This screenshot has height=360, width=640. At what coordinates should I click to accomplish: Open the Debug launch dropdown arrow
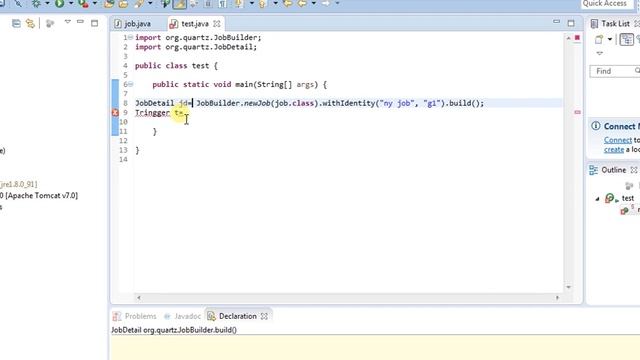(47, 4)
